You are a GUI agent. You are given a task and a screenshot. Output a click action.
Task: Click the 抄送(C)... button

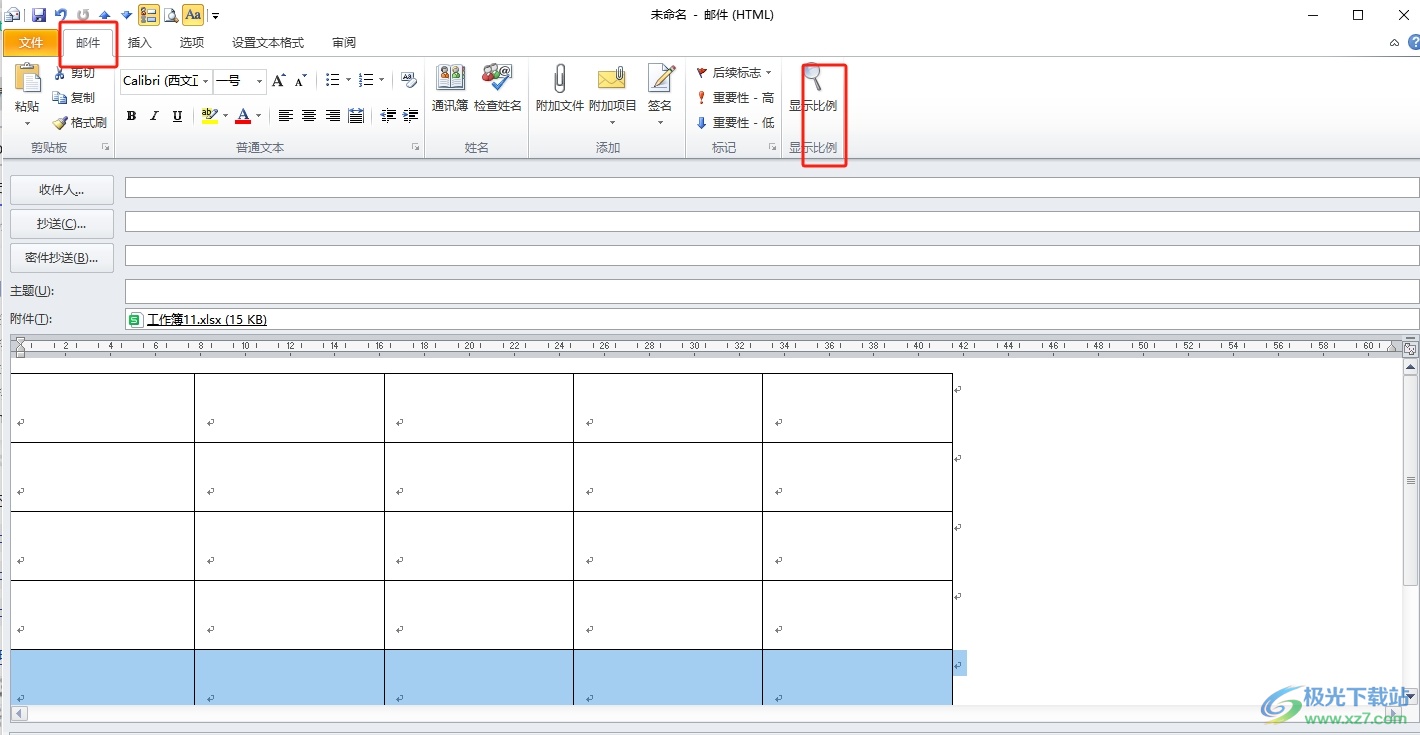pyautogui.click(x=62, y=224)
